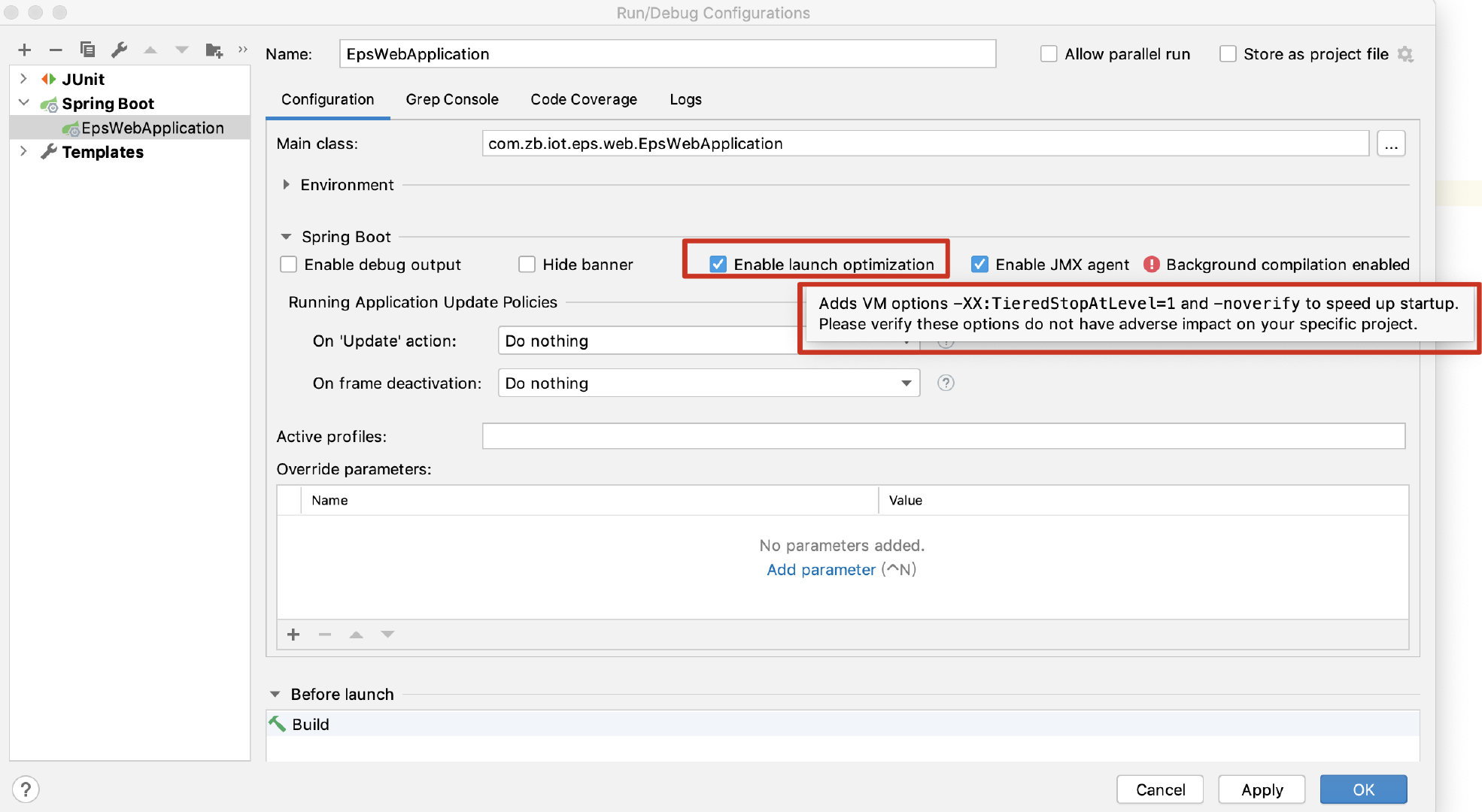The width and height of the screenshot is (1482, 812).
Task: Add a new run configuration with plus icon
Action: pos(25,50)
